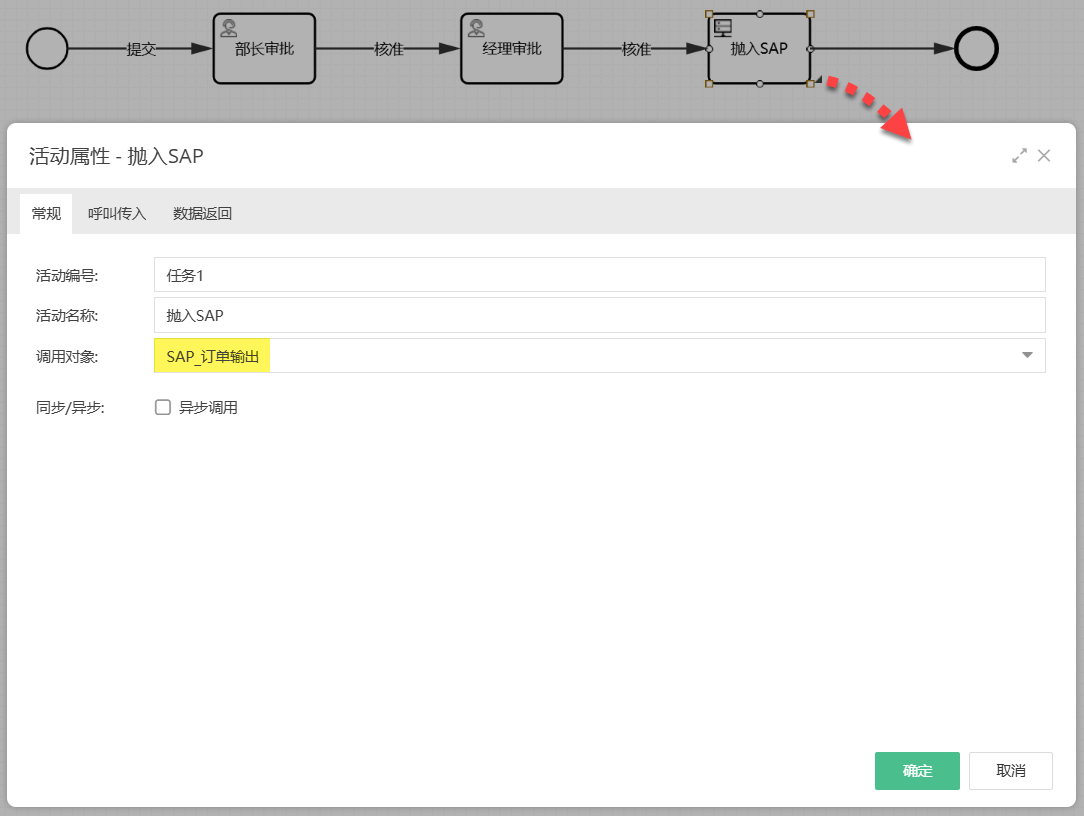1084x816 pixels.
Task: Click the 取消 button
Action: click(x=1010, y=771)
